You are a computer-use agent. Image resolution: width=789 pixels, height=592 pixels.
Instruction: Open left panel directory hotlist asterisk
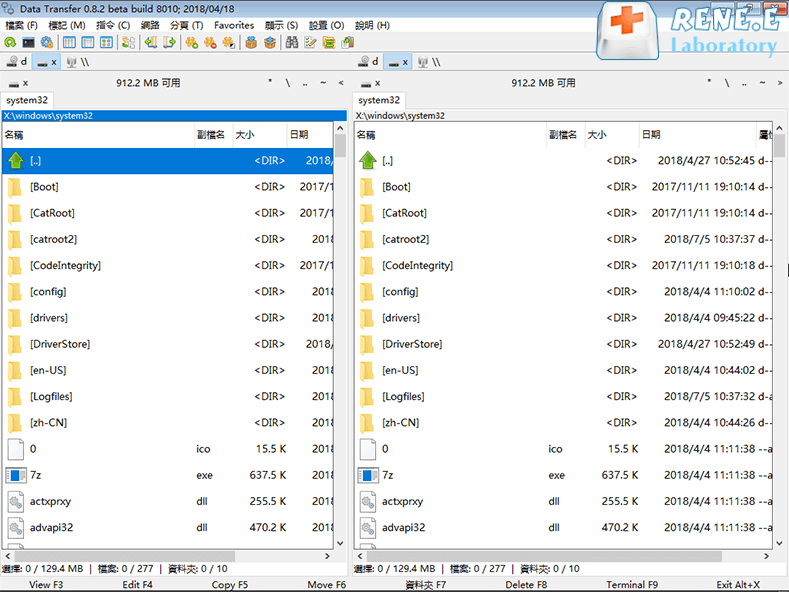tap(270, 82)
